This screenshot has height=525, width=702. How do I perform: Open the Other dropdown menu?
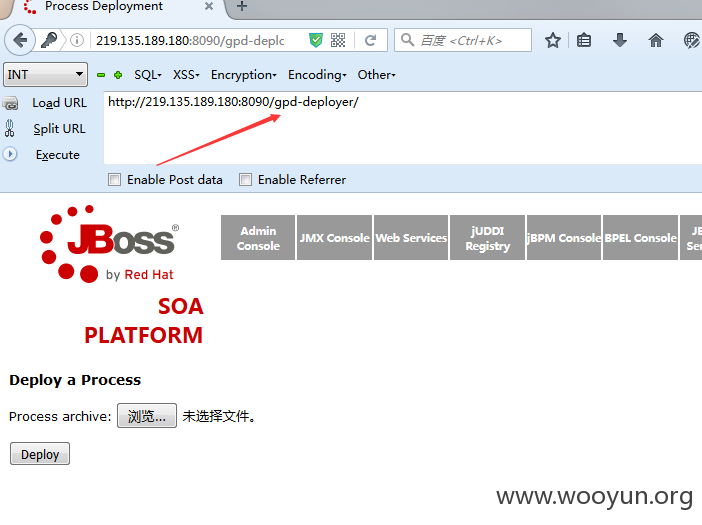coord(377,75)
